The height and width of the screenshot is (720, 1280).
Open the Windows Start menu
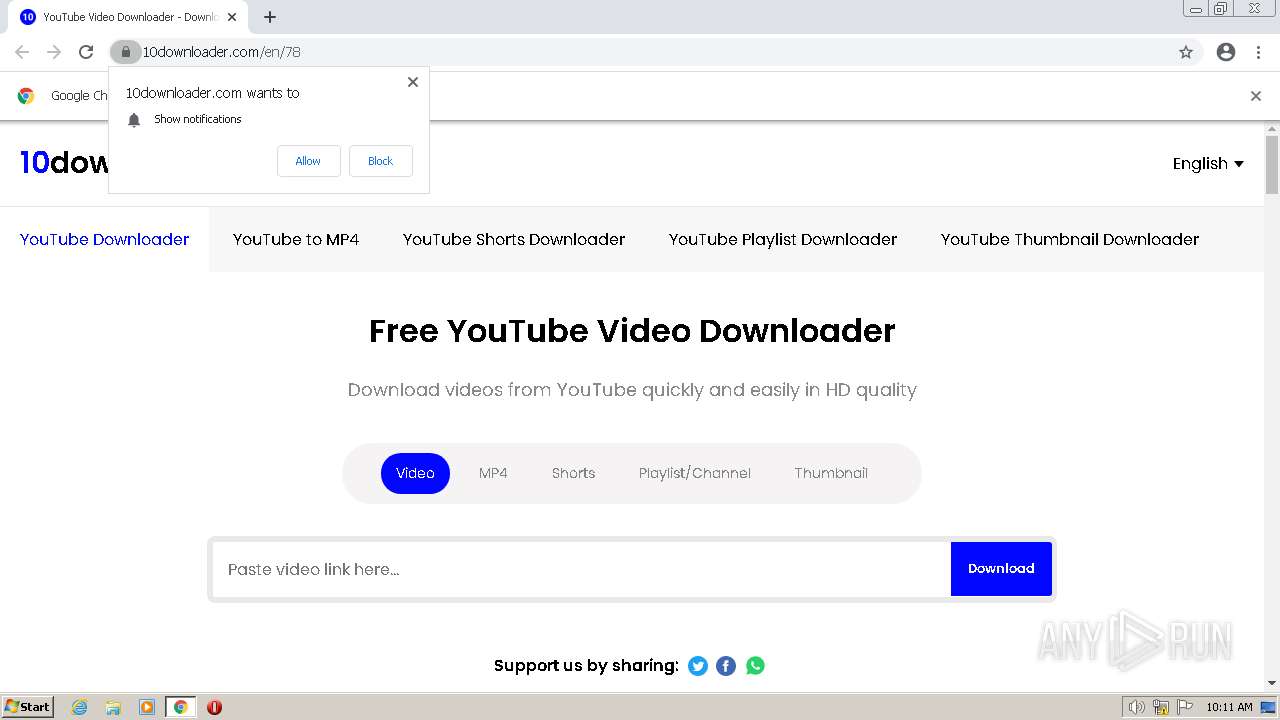(27, 707)
